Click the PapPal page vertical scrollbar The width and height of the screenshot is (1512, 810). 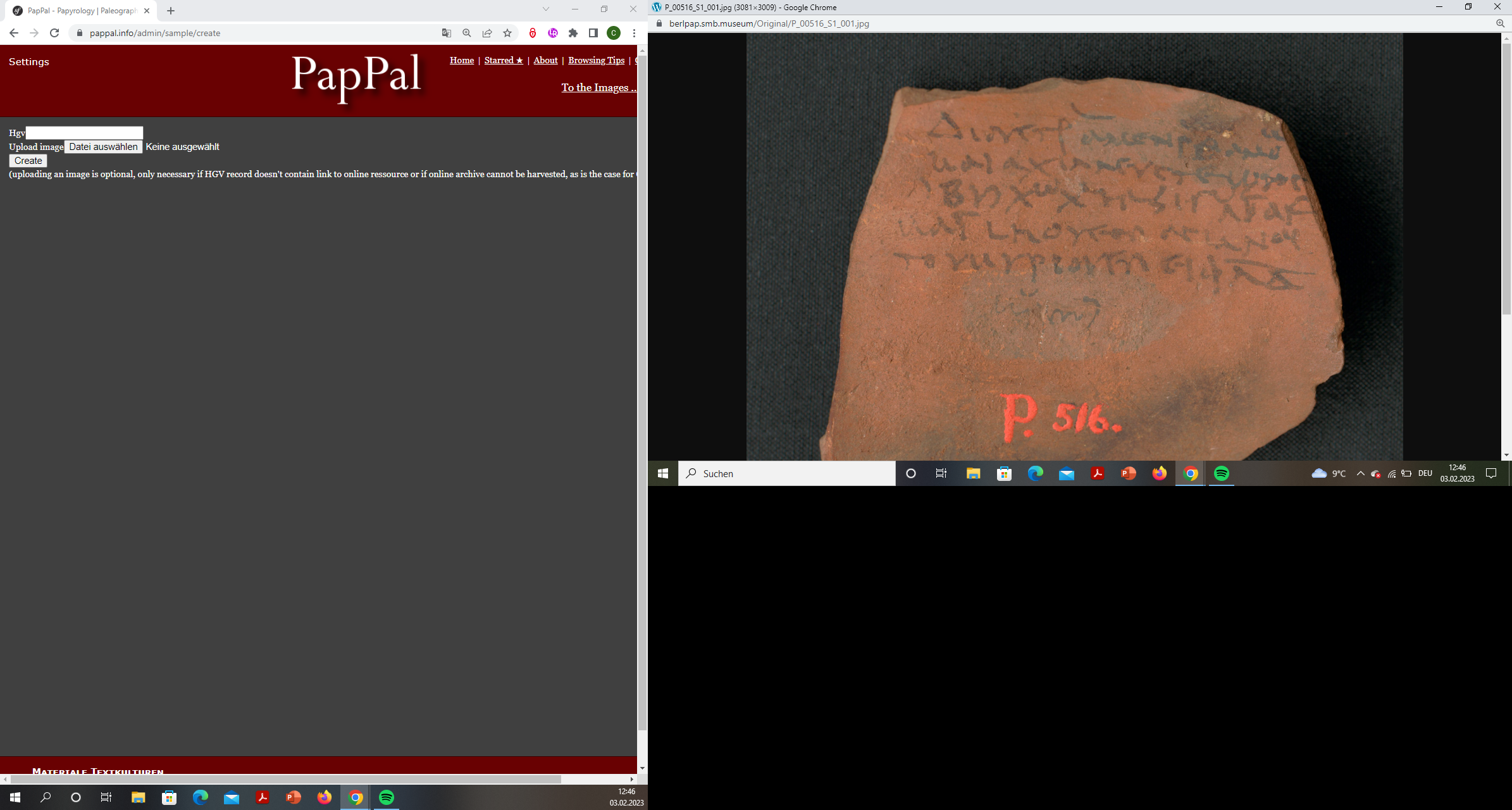(x=642, y=392)
